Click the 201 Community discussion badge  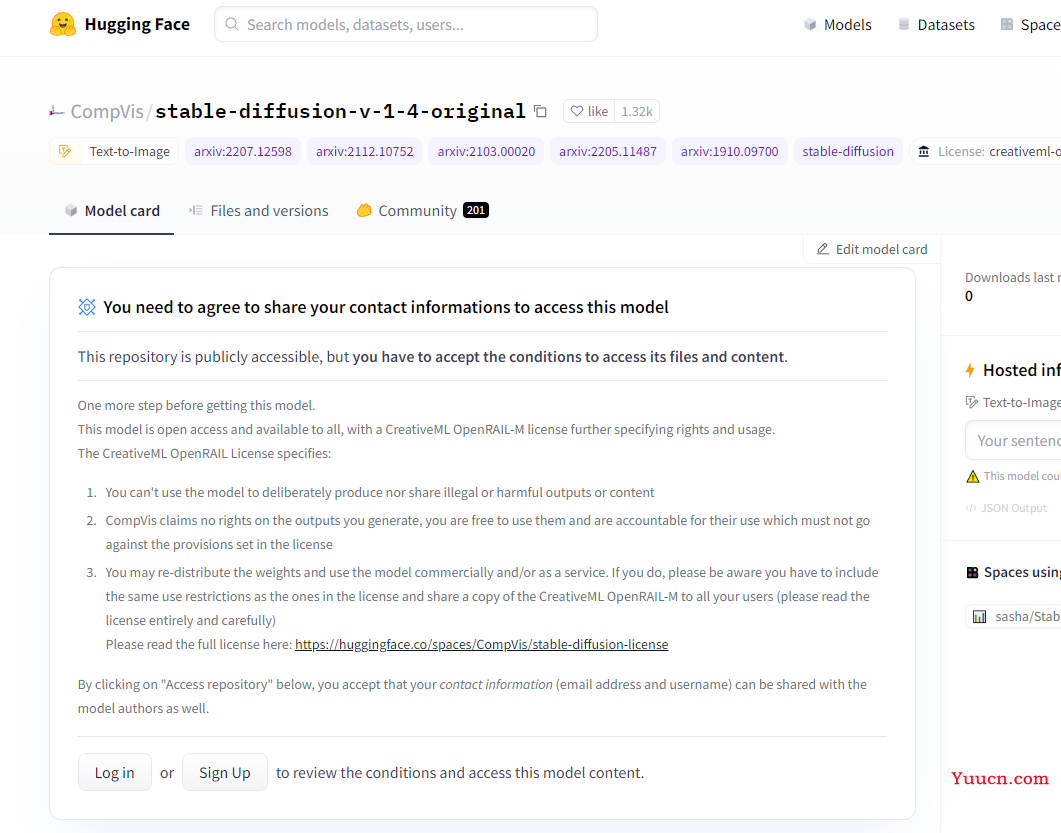coord(476,210)
